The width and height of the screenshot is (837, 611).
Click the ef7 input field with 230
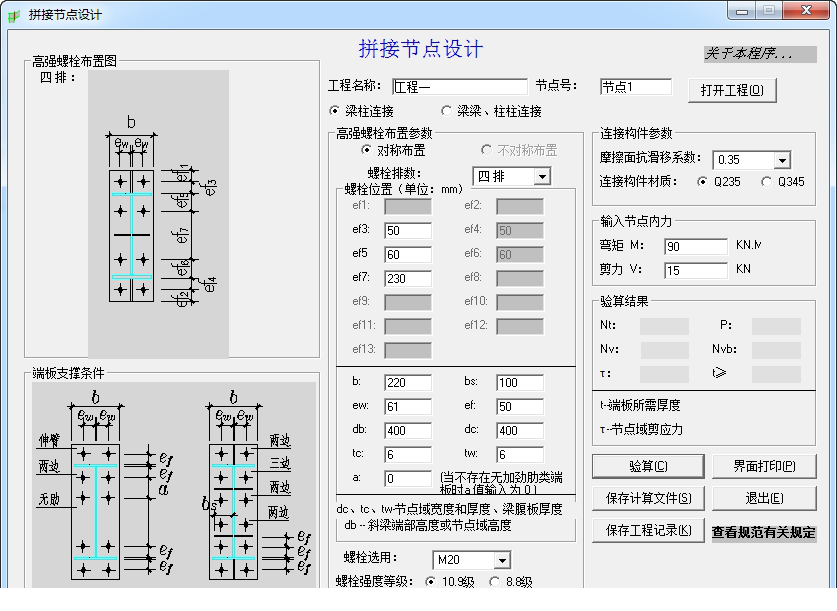[x=408, y=279]
